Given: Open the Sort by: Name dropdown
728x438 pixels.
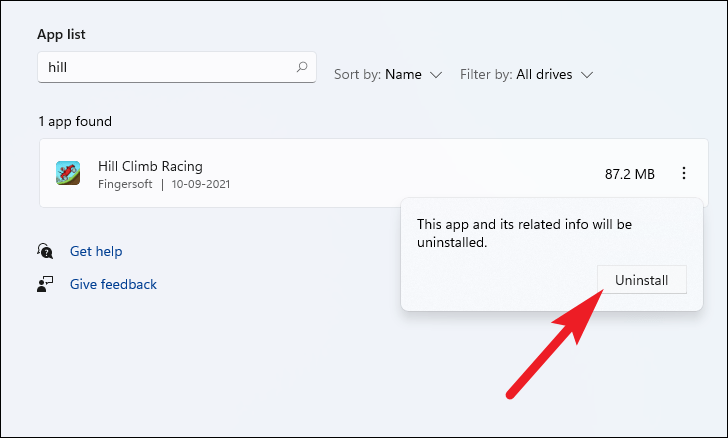Looking at the screenshot, I should (x=388, y=74).
